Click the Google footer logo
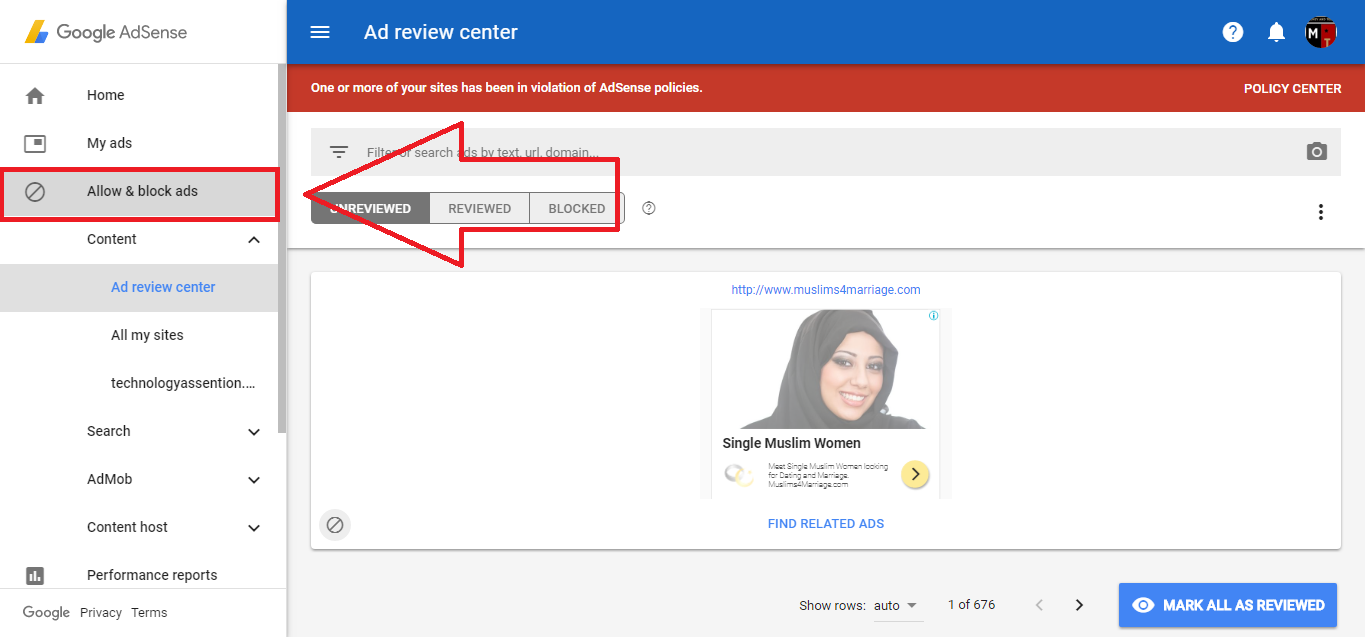Viewport: 1365px width, 637px height. pyautogui.click(x=46, y=613)
